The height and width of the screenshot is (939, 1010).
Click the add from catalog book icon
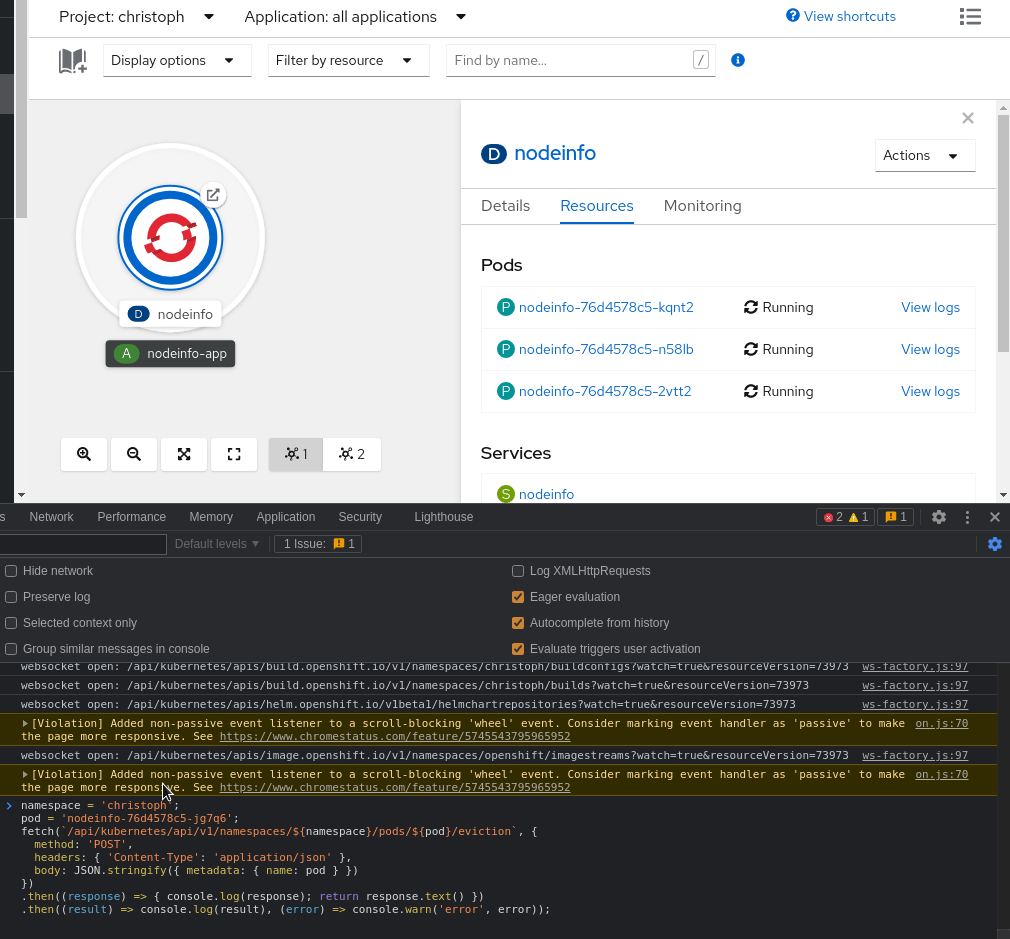pos(73,61)
